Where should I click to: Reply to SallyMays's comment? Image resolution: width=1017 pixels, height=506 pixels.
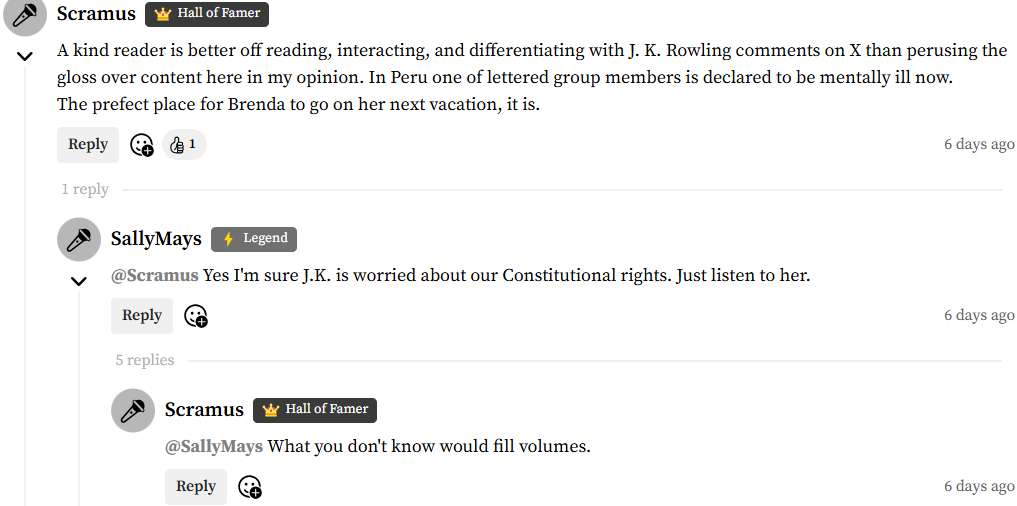[x=142, y=316]
